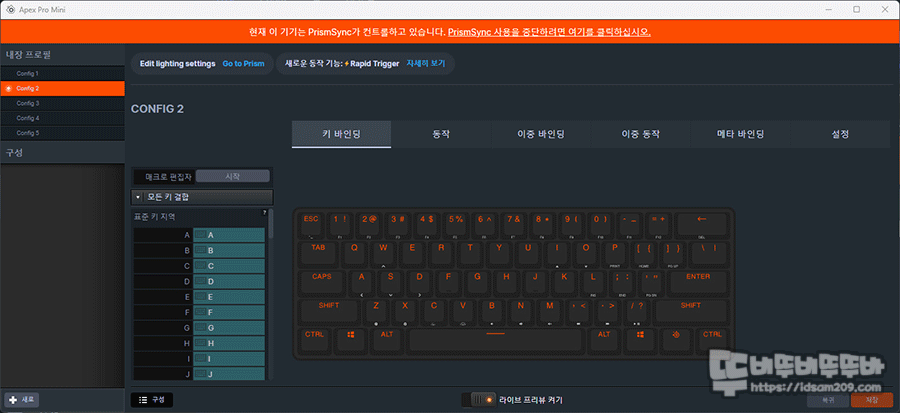Select the TAB key on keyboard
The image size is (900, 413).
point(317,253)
